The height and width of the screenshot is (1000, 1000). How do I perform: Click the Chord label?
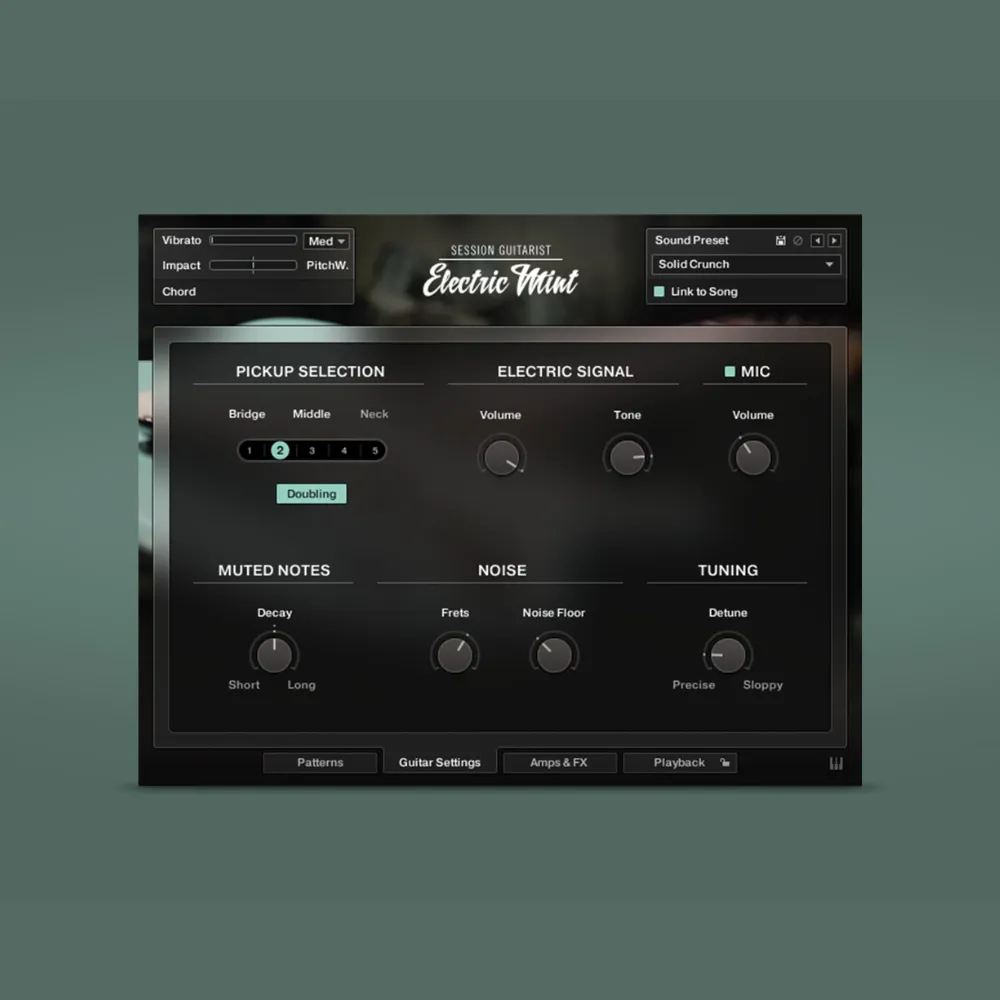[180, 292]
